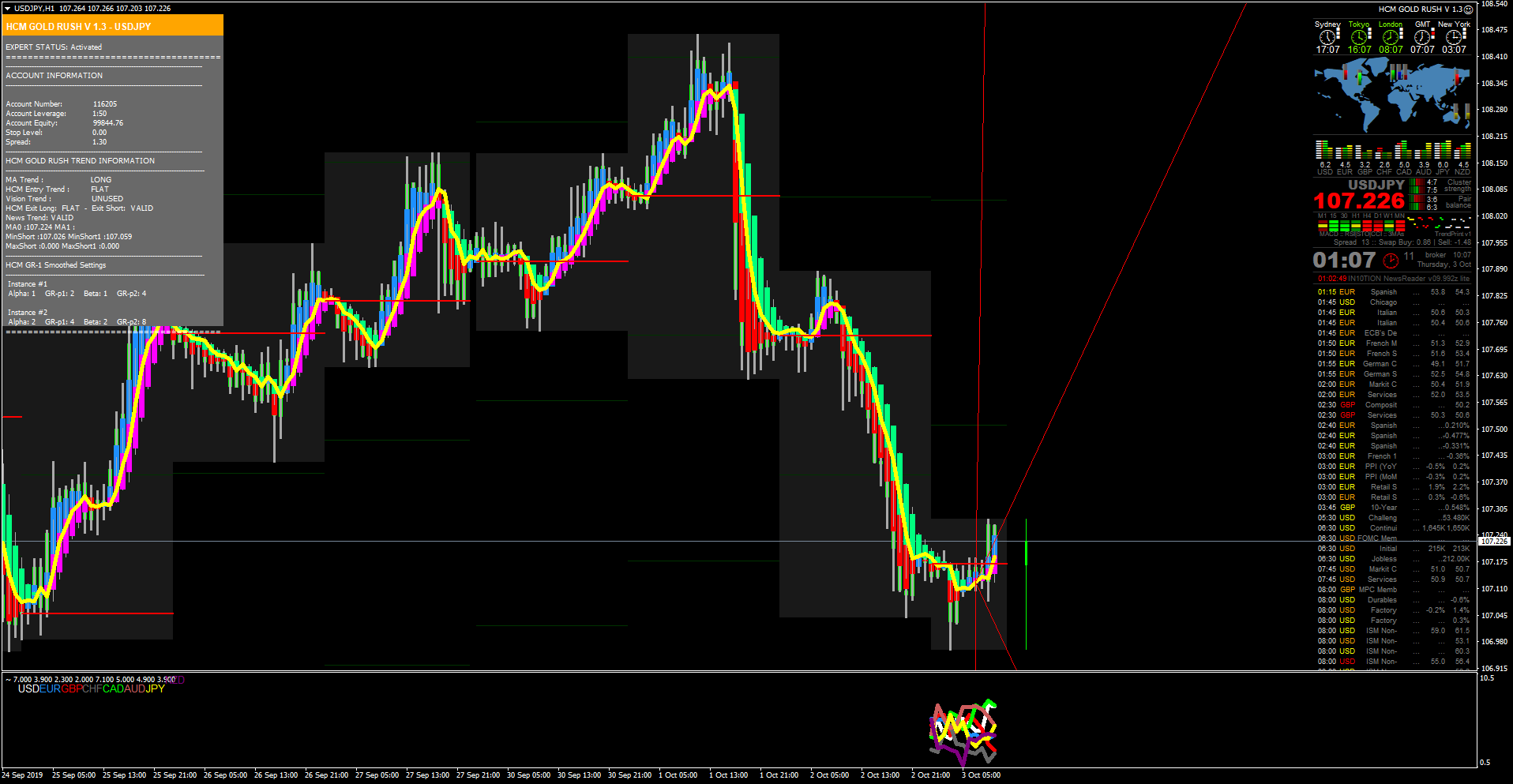Click the orange HCM GOLD RUSH title banner

coord(113,26)
